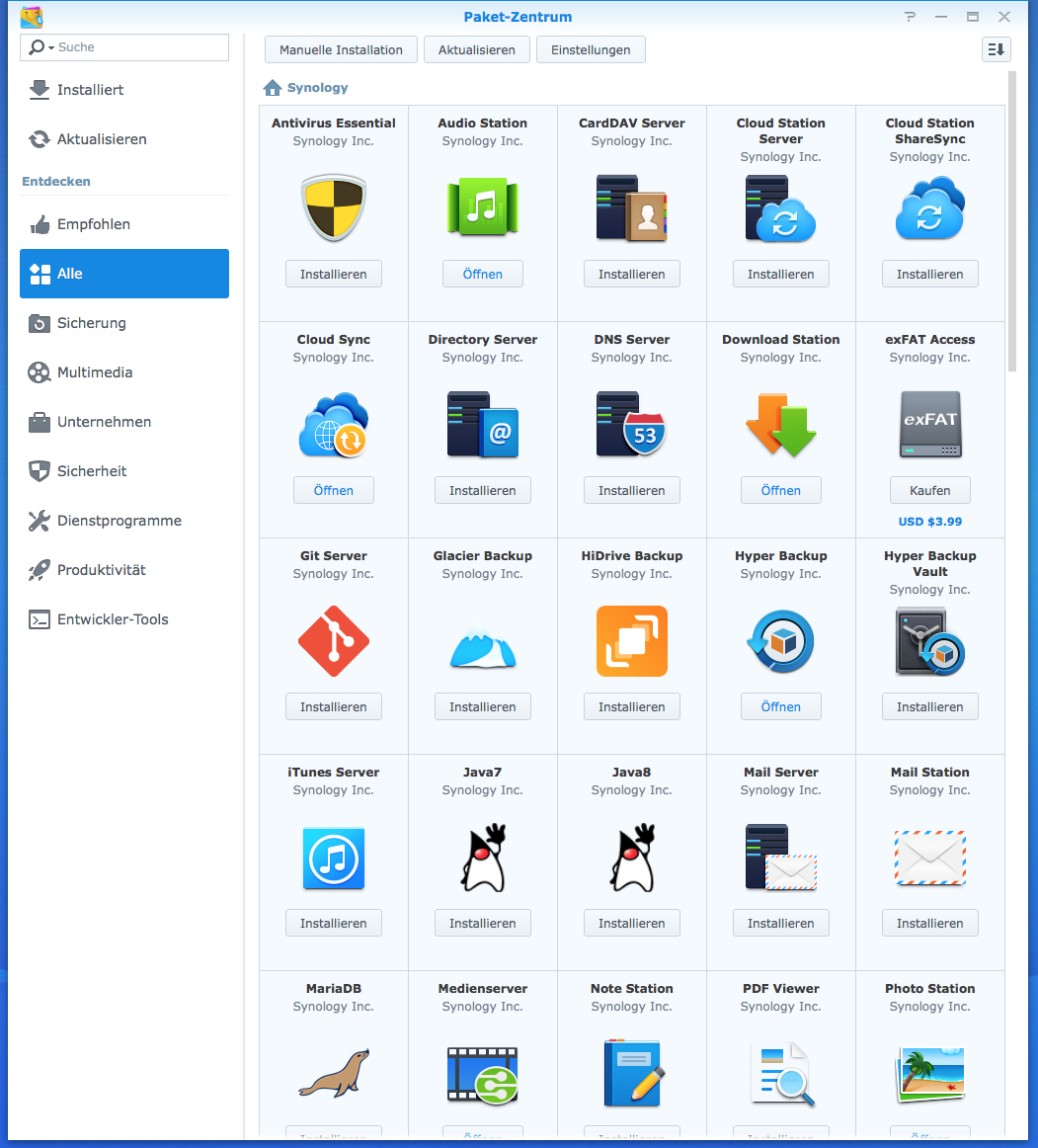Click Kaufen for exFAT Access

pyautogui.click(x=929, y=491)
